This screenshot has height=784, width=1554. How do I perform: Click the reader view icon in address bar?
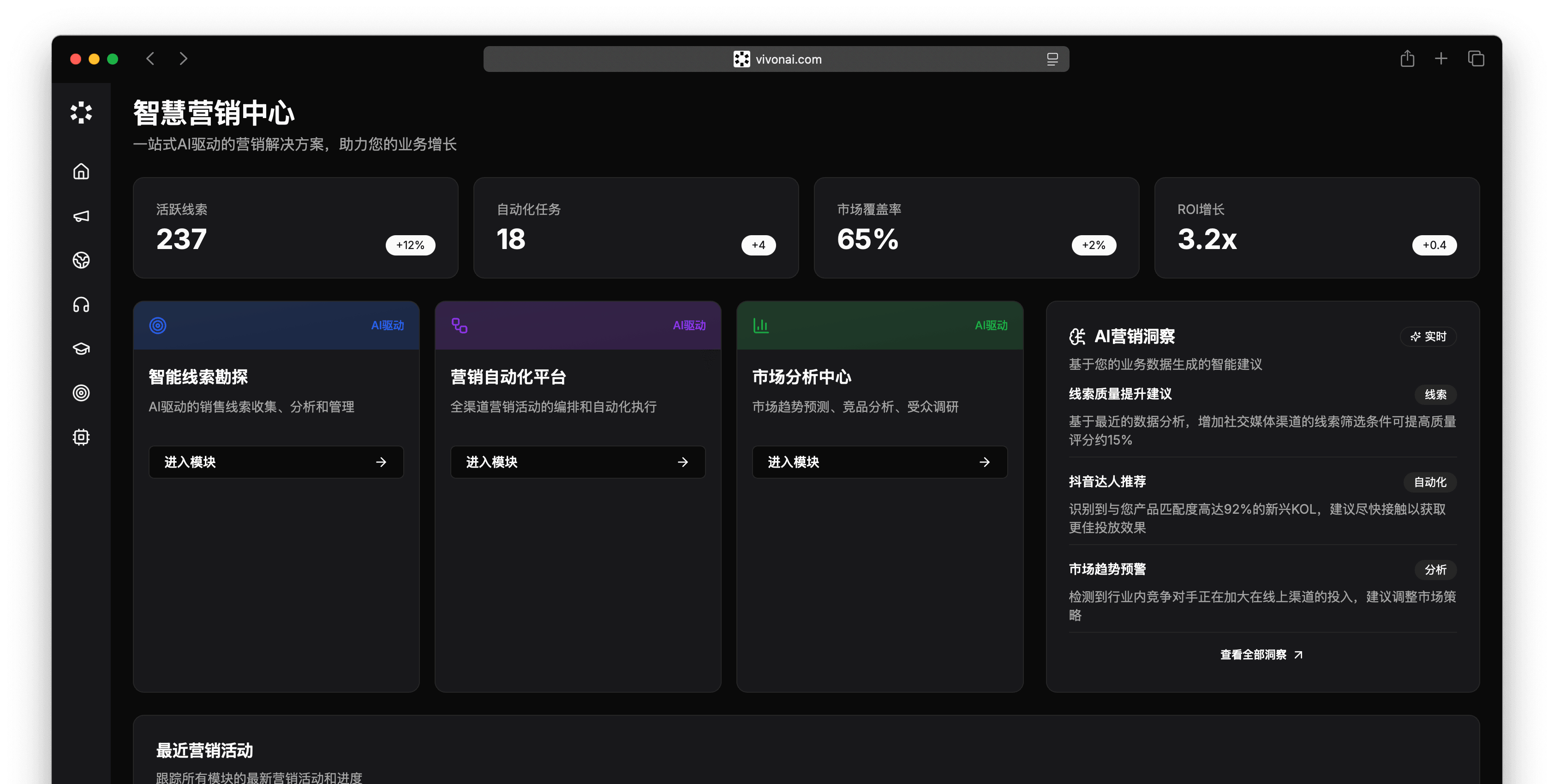[x=1052, y=59]
